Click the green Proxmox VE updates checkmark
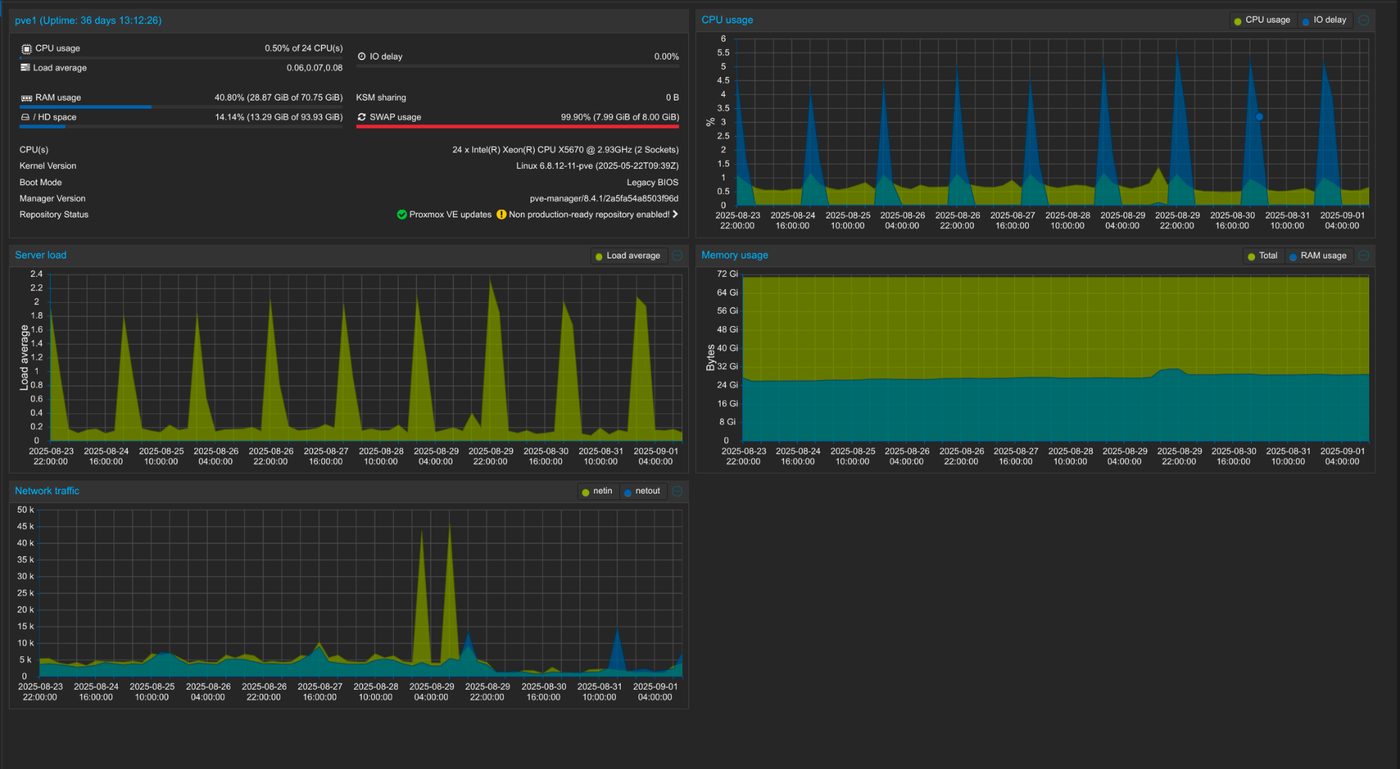 pos(402,214)
